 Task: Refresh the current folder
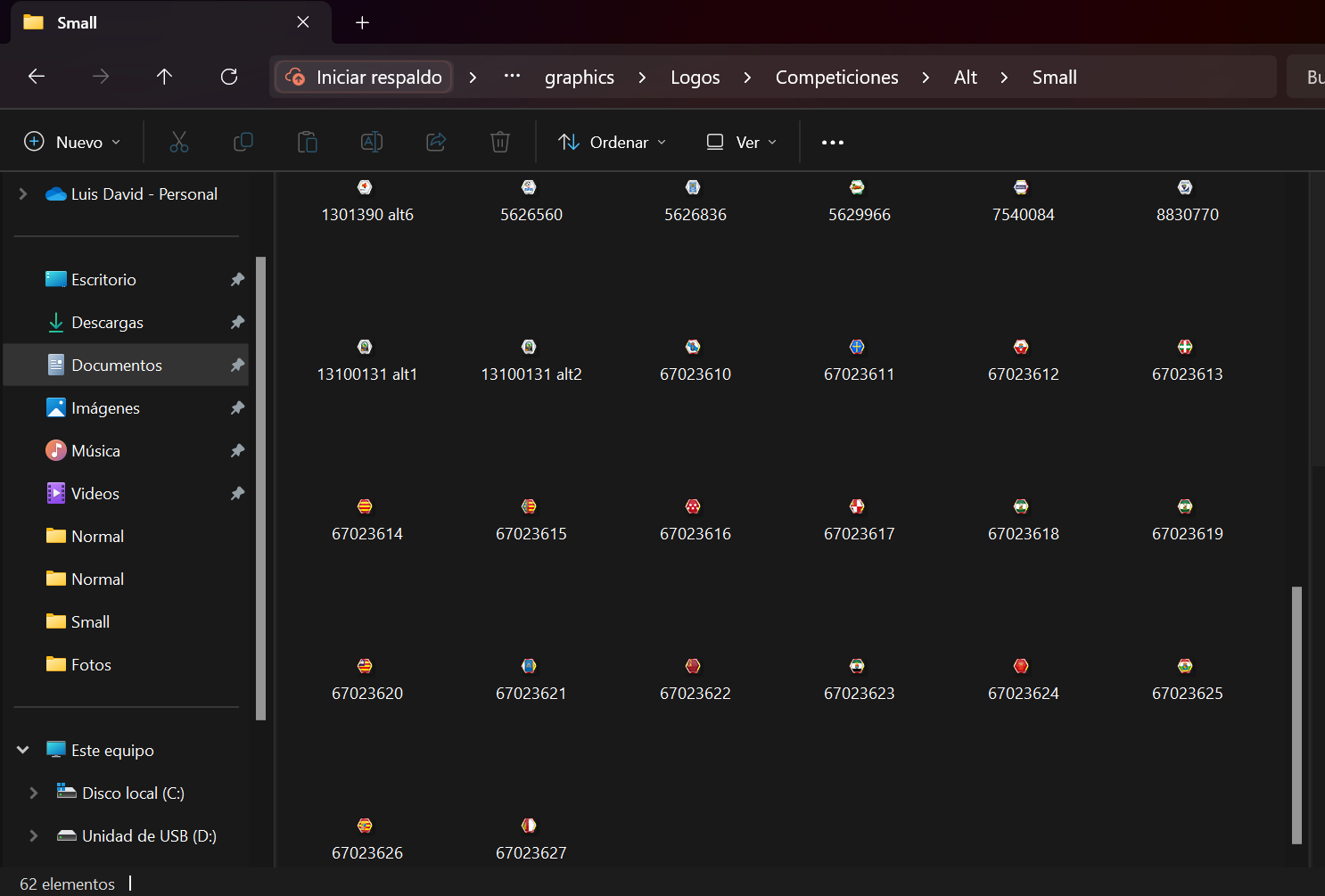pos(229,77)
